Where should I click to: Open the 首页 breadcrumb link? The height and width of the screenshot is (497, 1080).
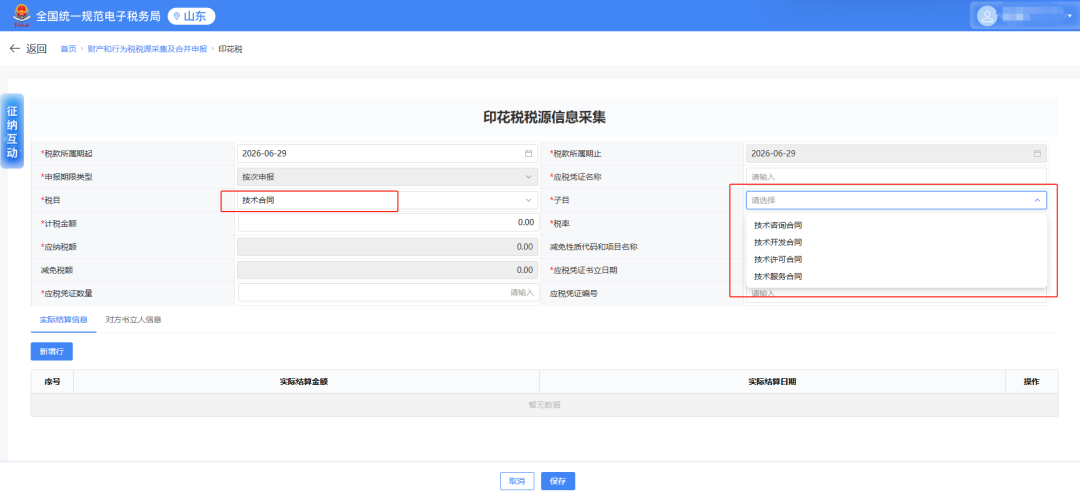tap(68, 50)
